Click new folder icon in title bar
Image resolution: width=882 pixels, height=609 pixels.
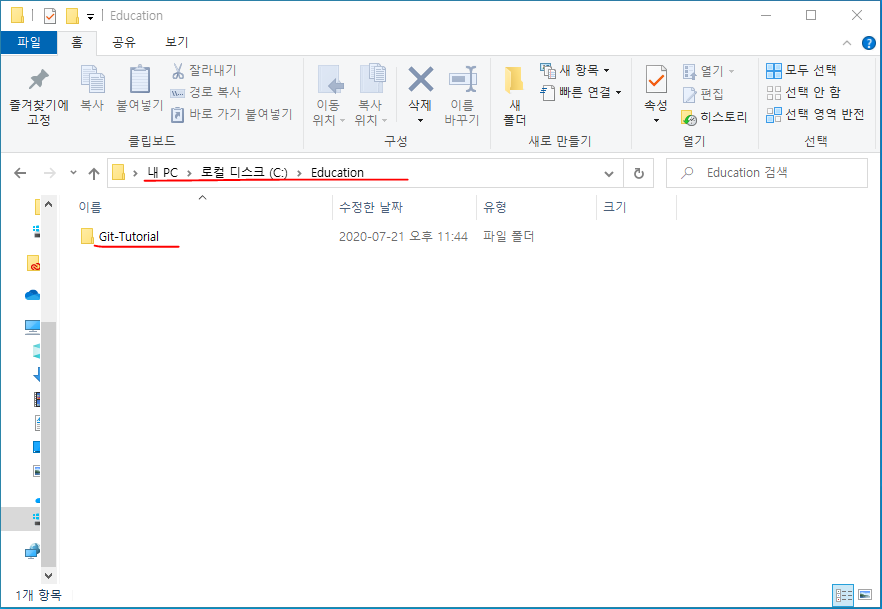(72, 16)
